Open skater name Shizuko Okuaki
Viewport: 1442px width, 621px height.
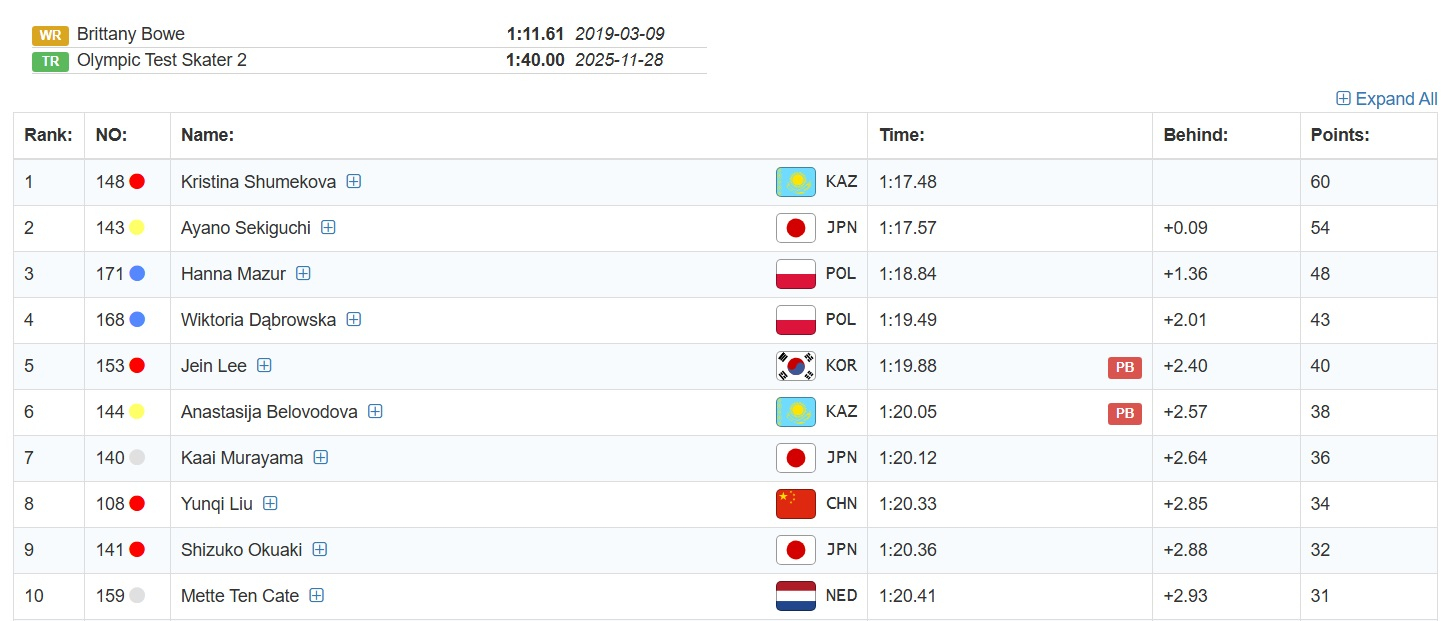(241, 550)
